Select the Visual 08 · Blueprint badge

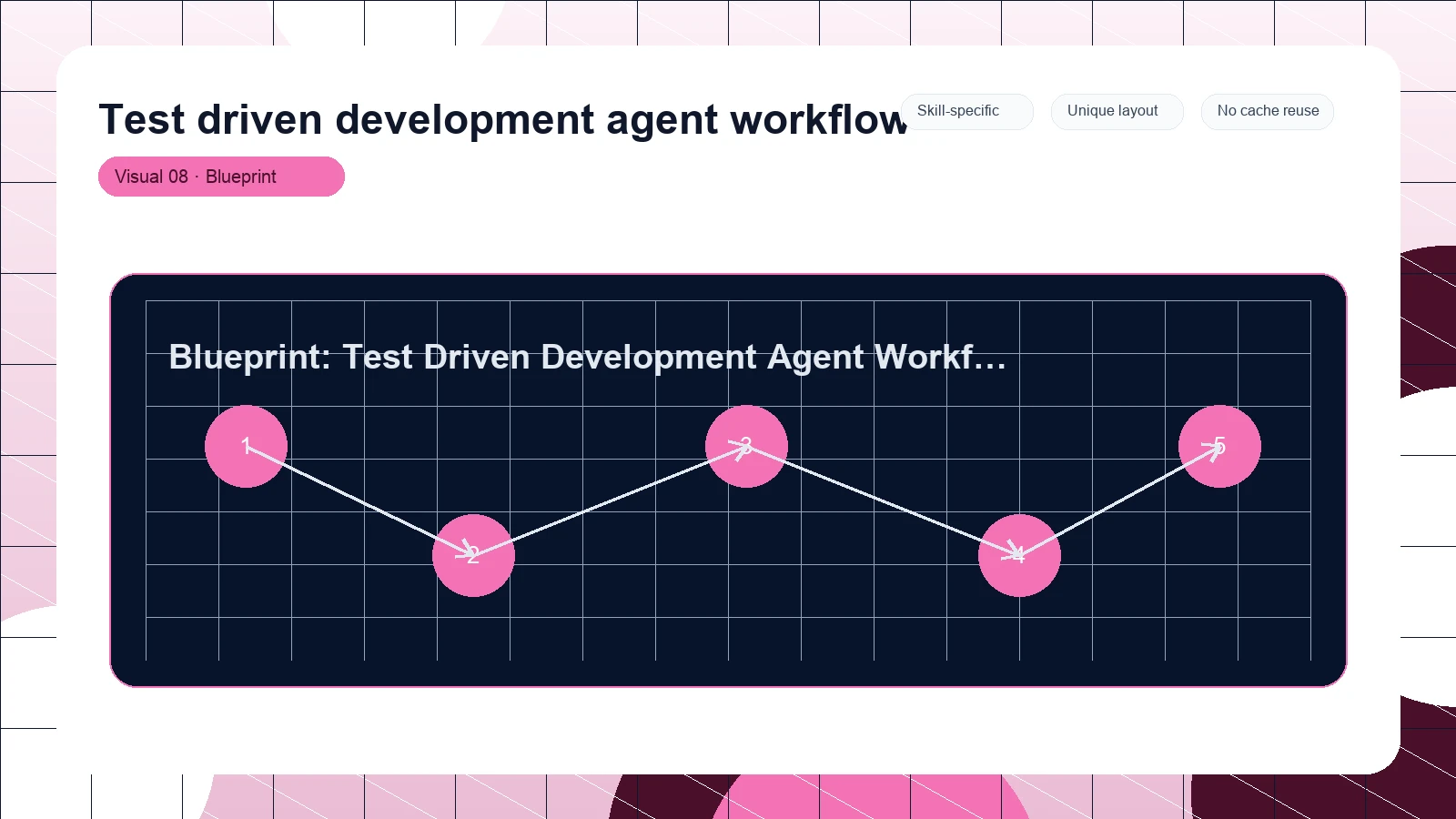pos(221,177)
